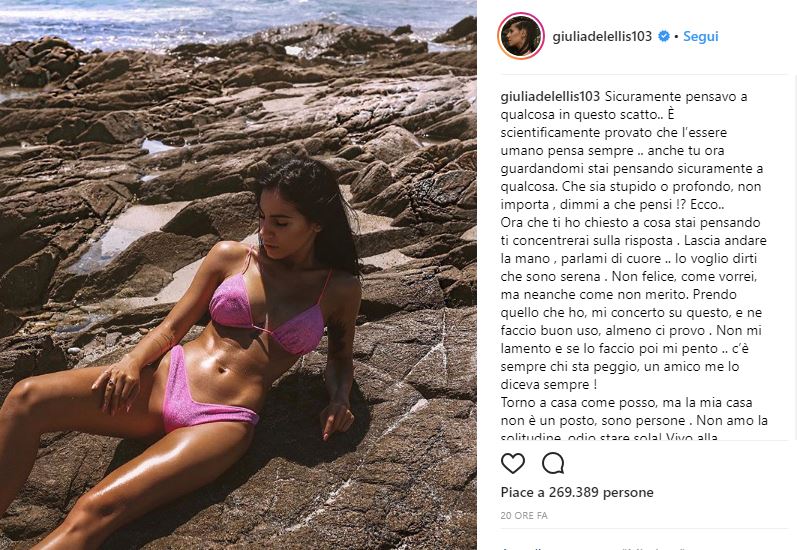This screenshot has height=550, width=797.
Task: Click the caption line starting 'Ora che ti ho chiesto'
Action: [x=630, y=223]
